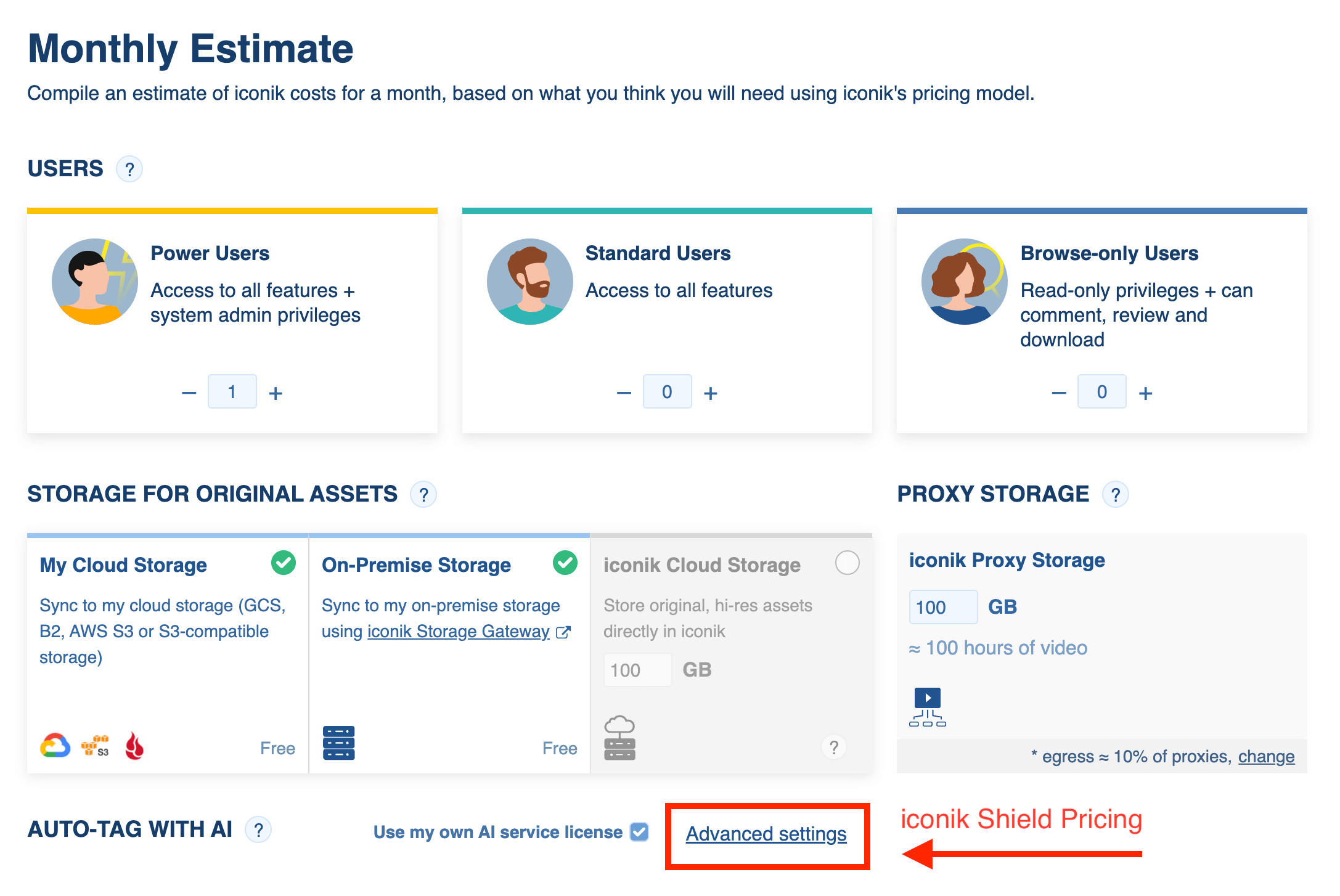Click the egress change link

pos(1266,757)
